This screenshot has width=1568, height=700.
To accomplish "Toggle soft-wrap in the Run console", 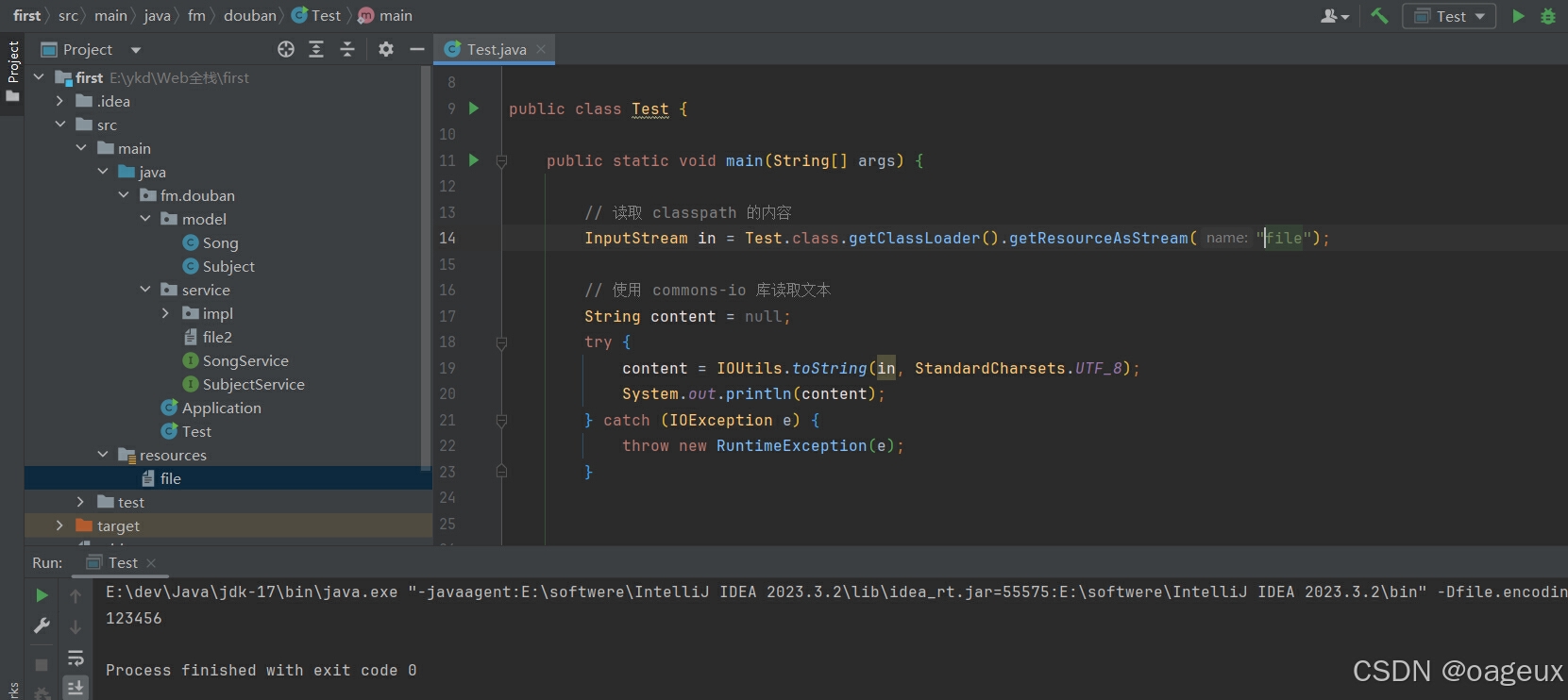I will pos(76,658).
